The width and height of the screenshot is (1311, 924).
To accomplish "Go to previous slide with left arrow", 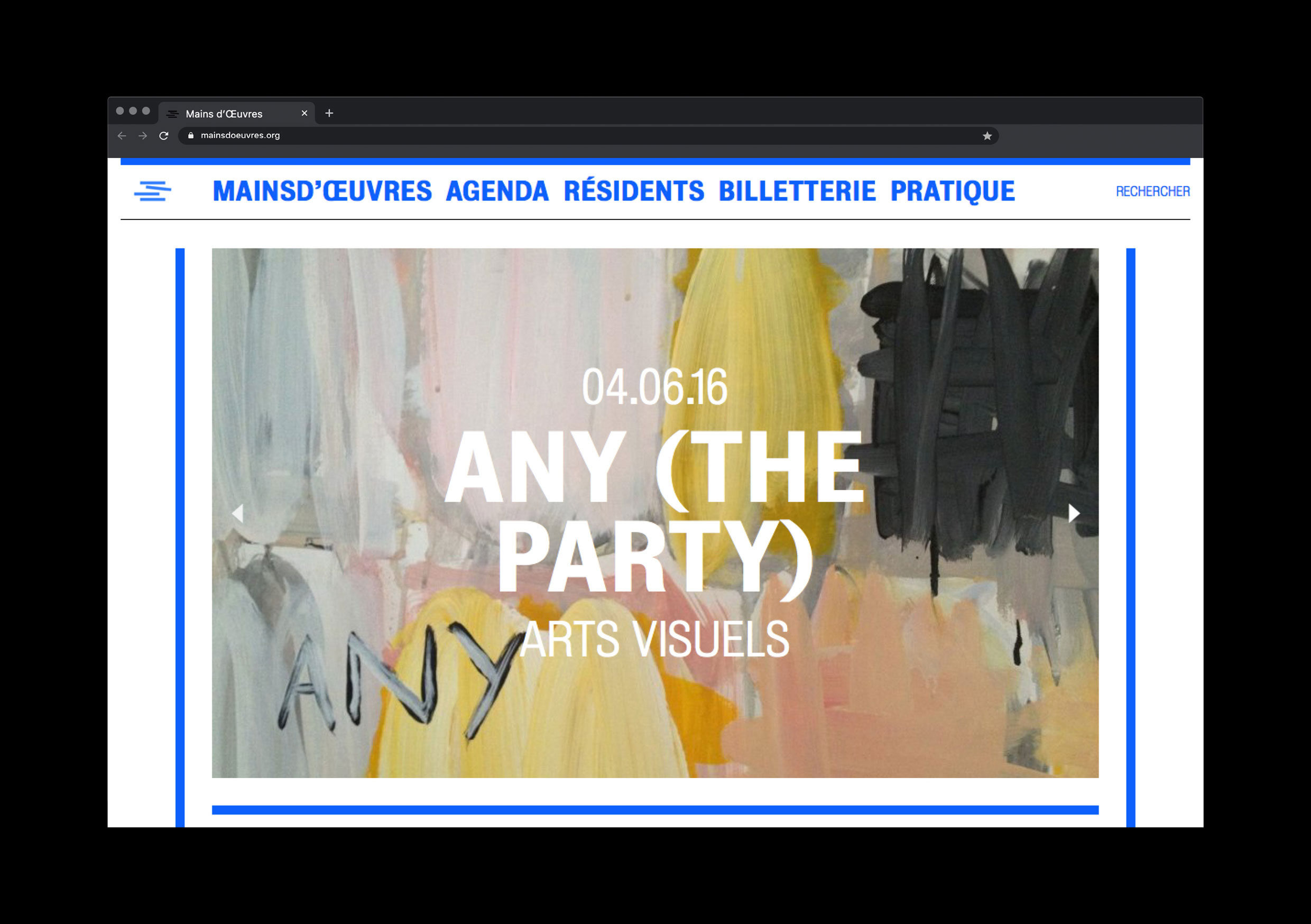I will click(x=237, y=513).
